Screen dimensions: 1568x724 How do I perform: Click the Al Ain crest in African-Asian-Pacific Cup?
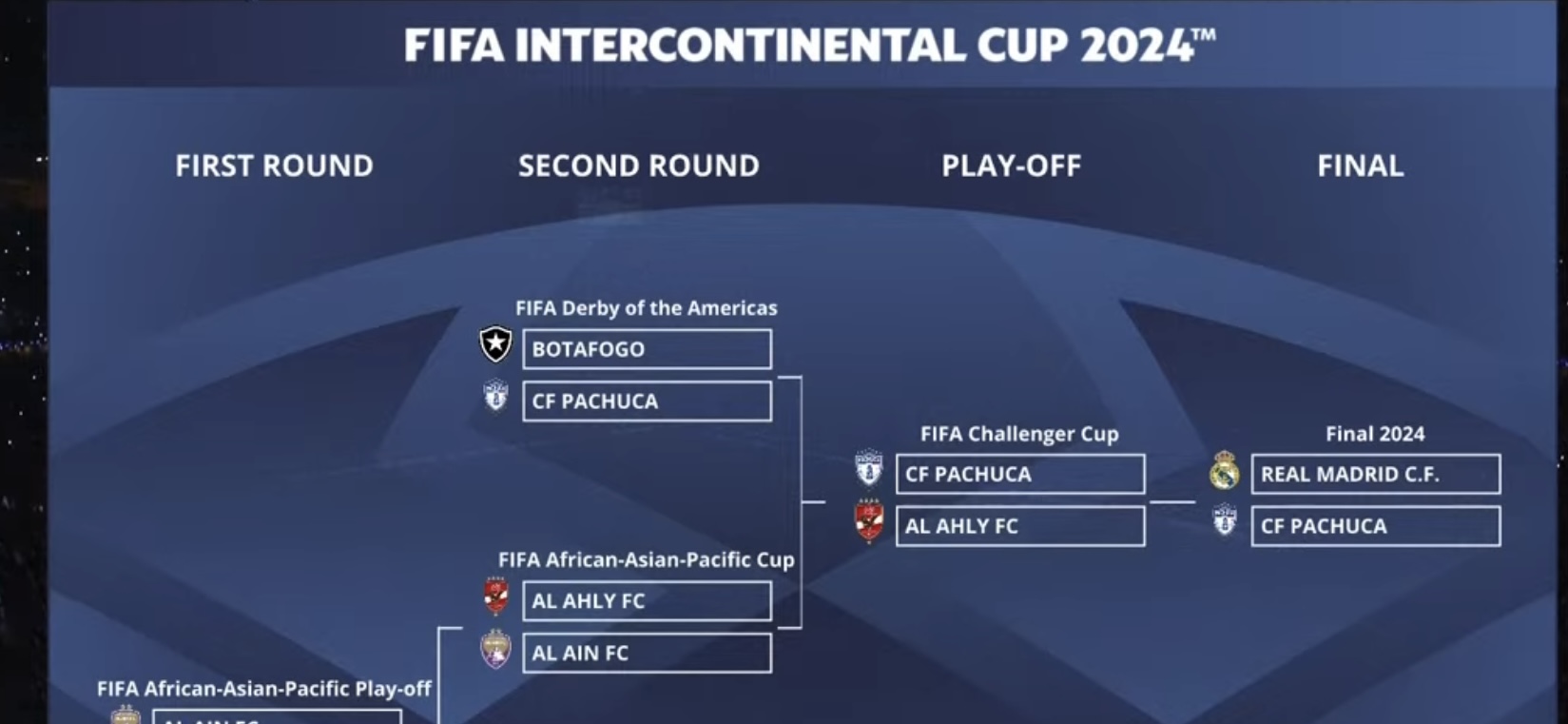point(495,649)
